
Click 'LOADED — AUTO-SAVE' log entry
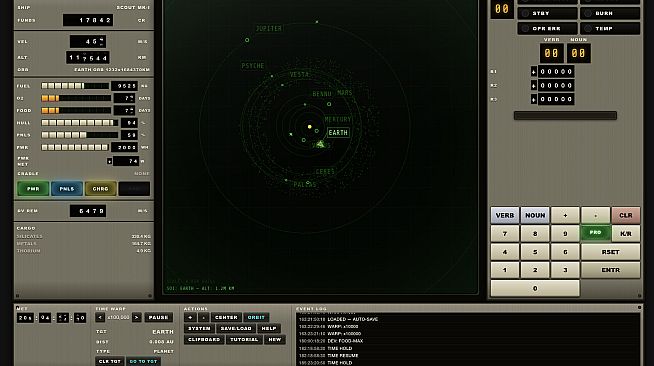tap(352, 319)
